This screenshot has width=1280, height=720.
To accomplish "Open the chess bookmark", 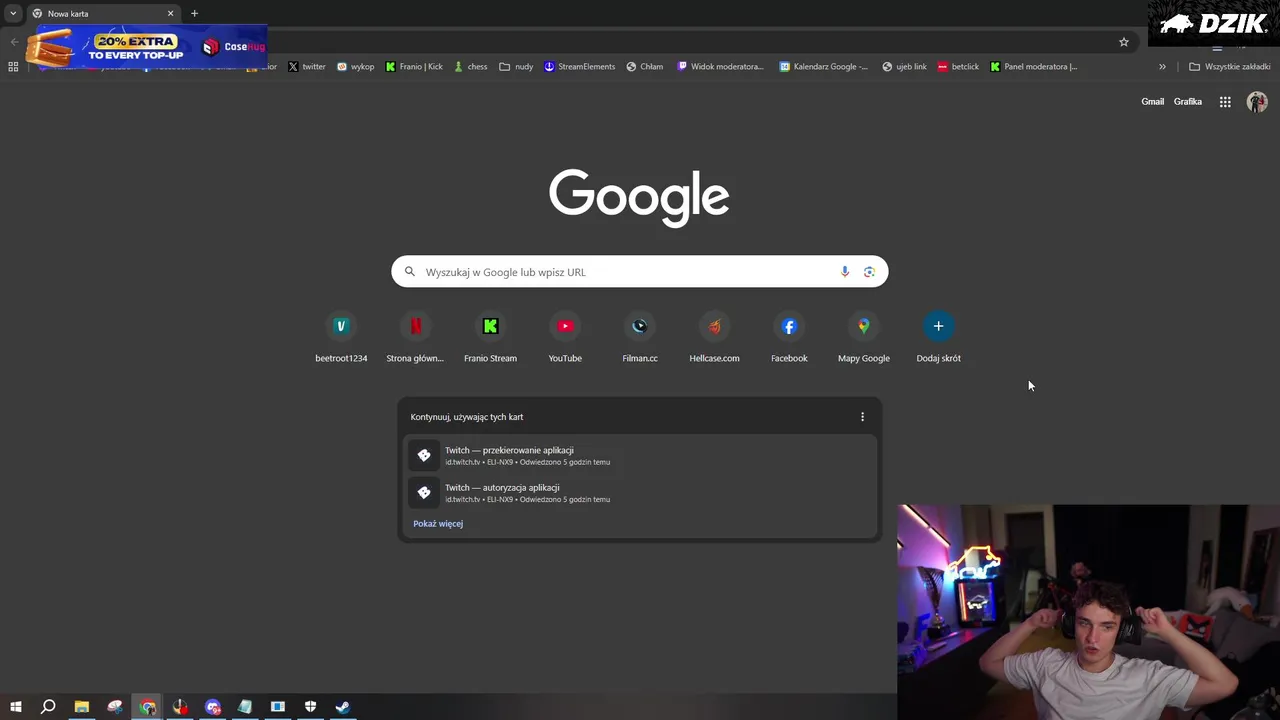I will (x=470, y=67).
